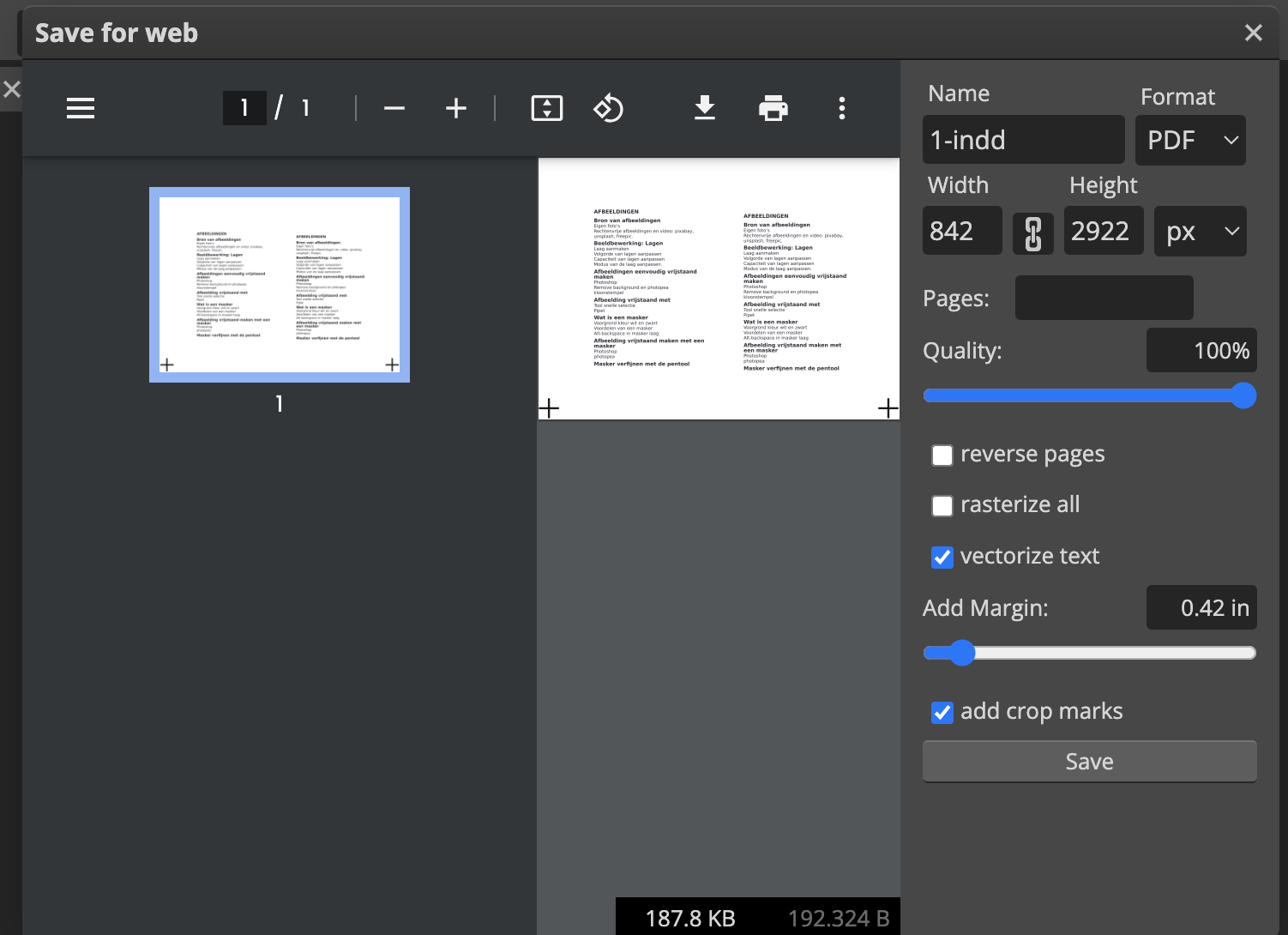Toggle the width-height link icon
The width and height of the screenshot is (1288, 935).
pyautogui.click(x=1032, y=232)
